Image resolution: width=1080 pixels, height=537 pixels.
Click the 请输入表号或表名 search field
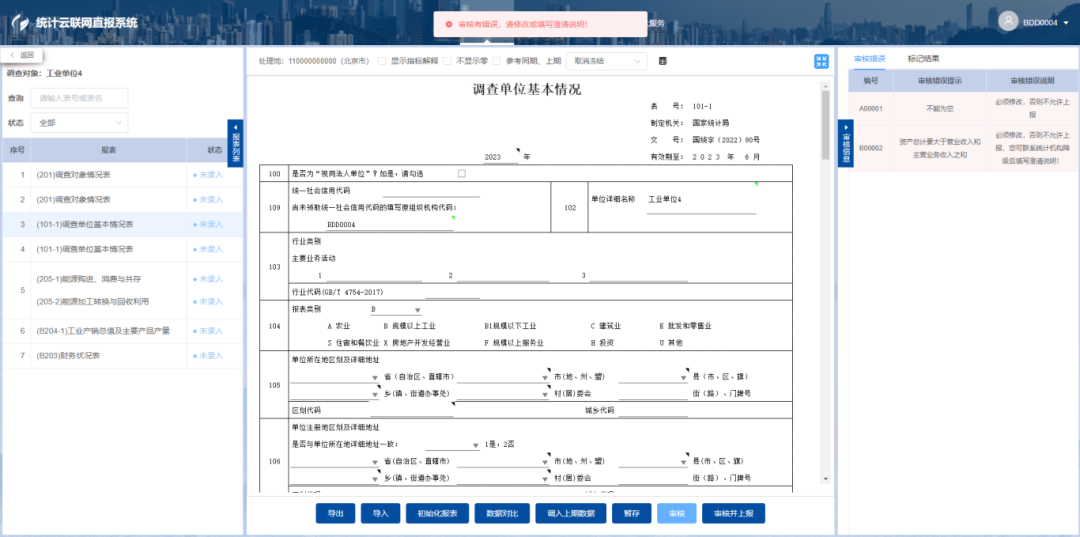pyautogui.click(x=79, y=98)
